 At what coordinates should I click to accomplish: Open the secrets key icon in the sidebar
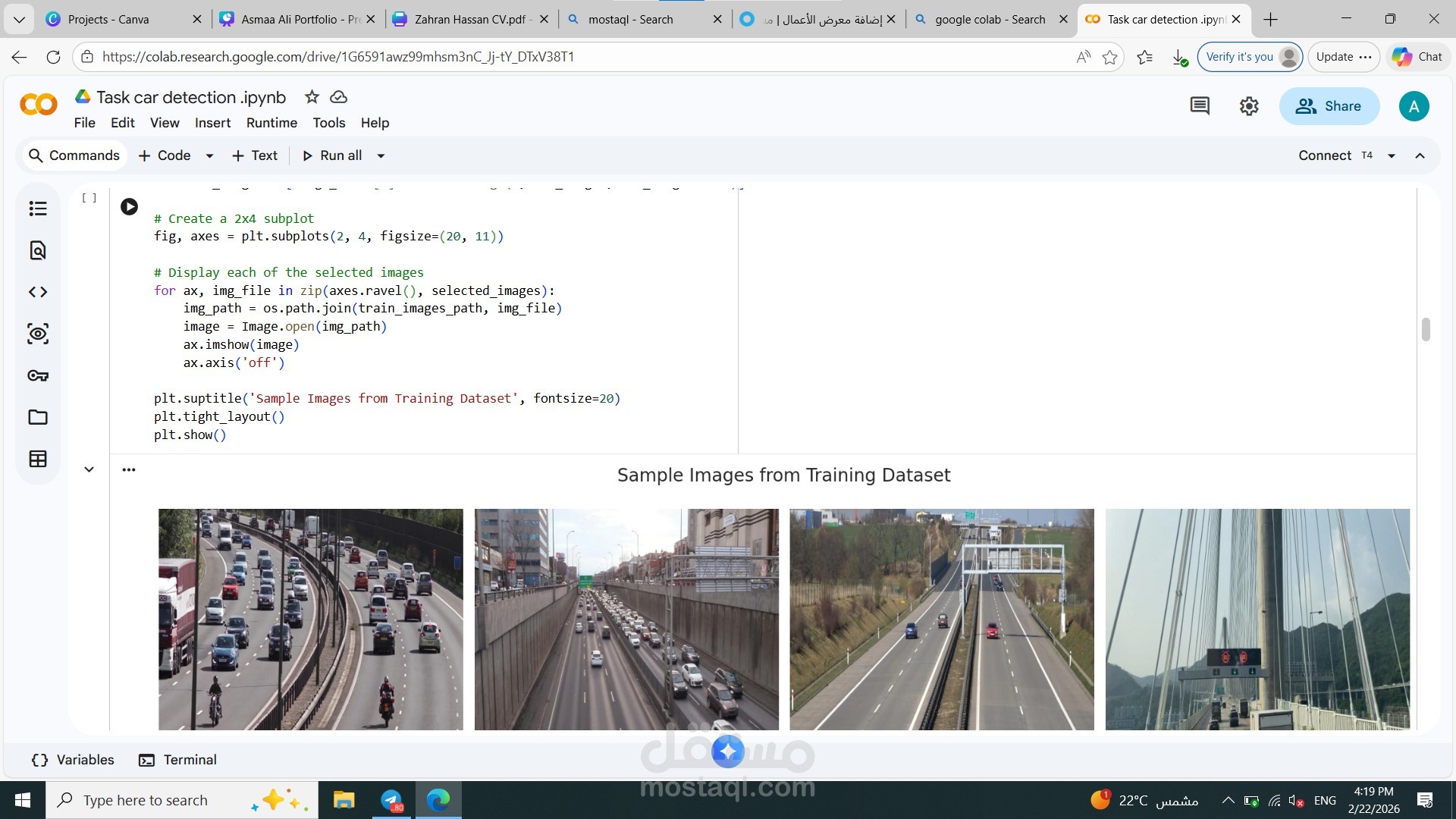click(38, 375)
